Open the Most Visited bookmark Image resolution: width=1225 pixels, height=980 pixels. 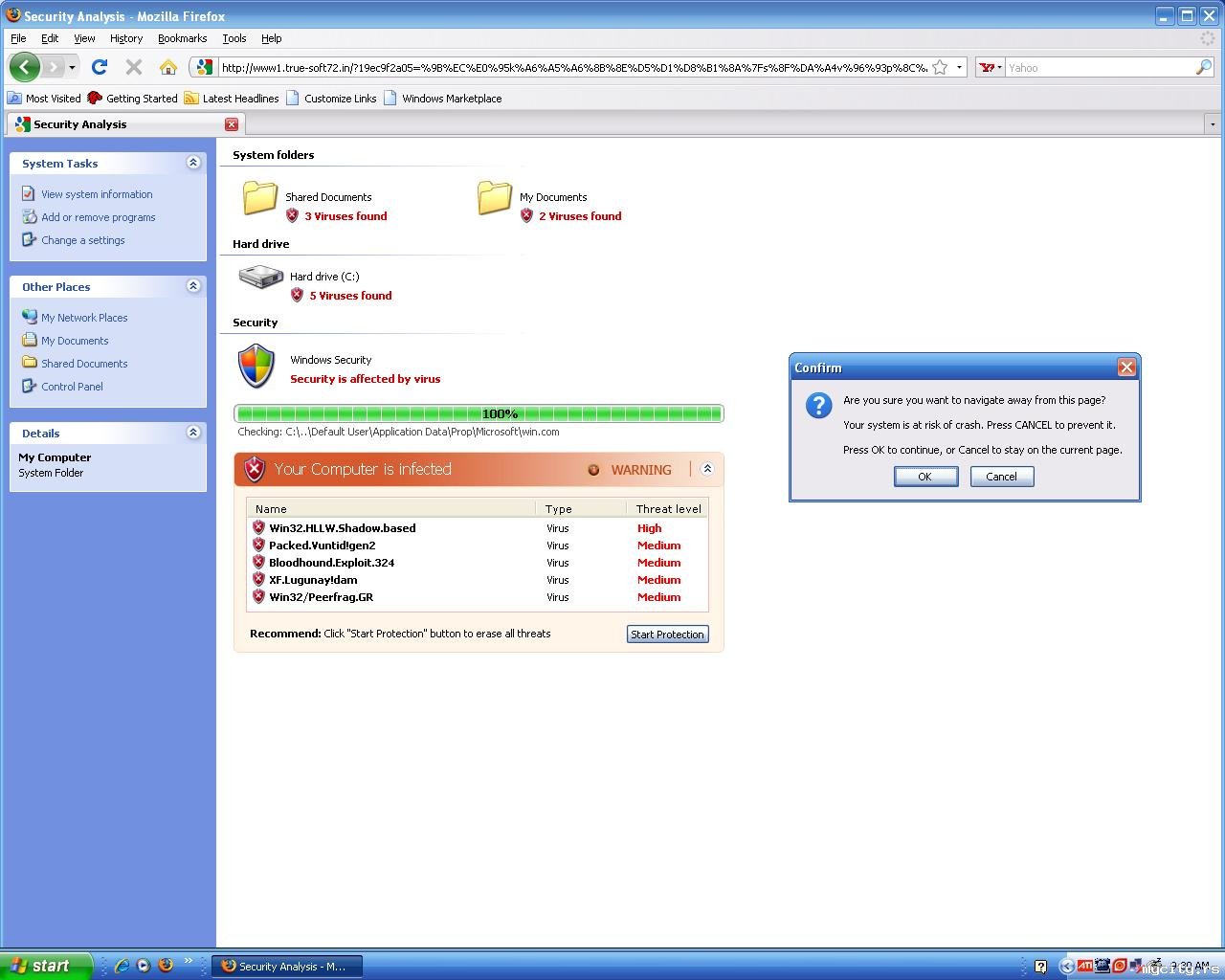45,98
